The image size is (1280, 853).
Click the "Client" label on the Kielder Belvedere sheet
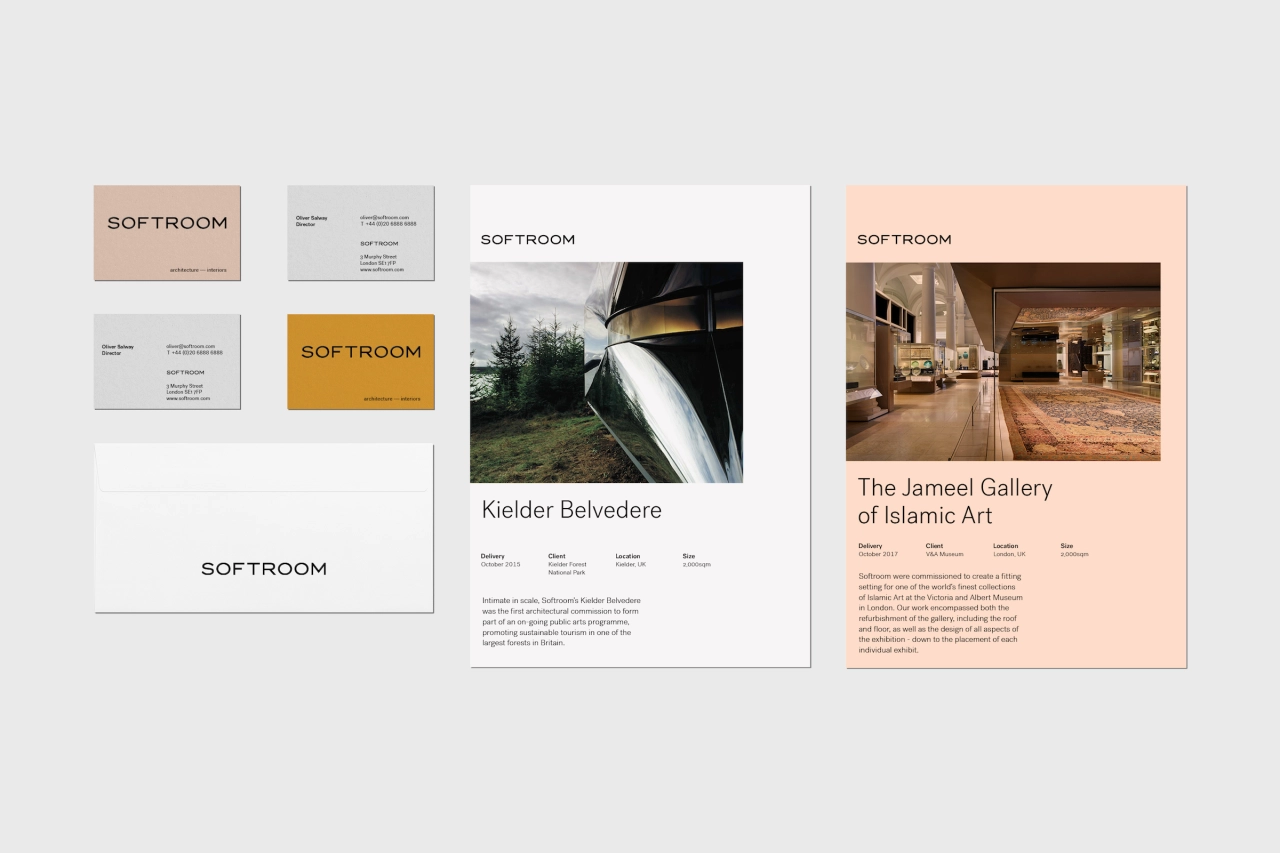556,556
